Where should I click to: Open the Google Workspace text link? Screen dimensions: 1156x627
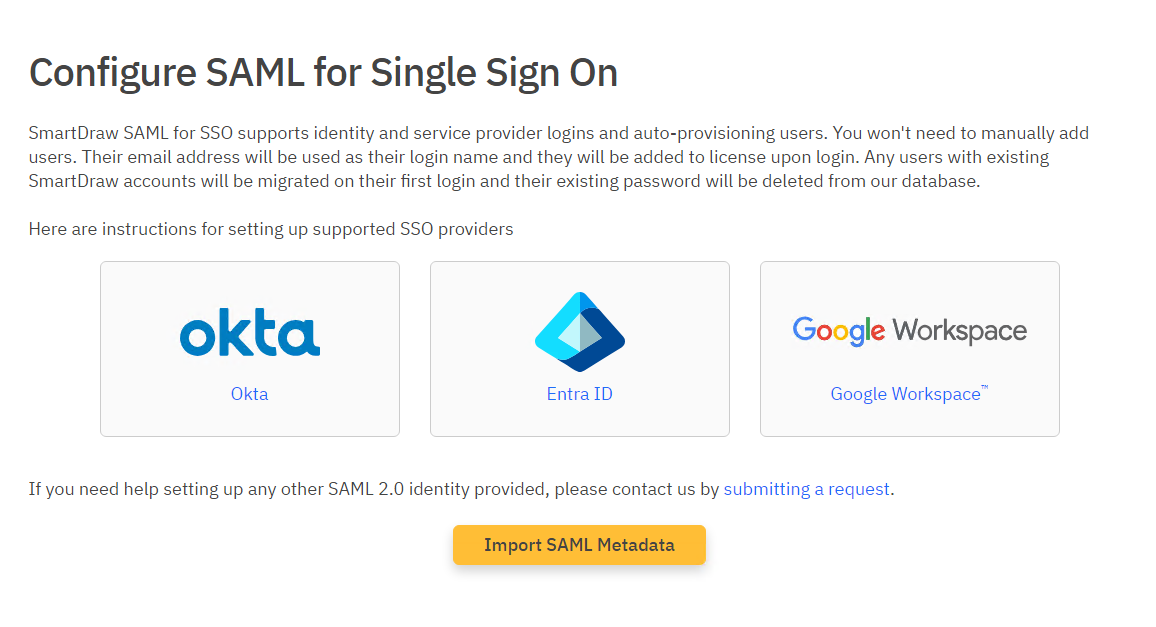pyautogui.click(x=904, y=394)
